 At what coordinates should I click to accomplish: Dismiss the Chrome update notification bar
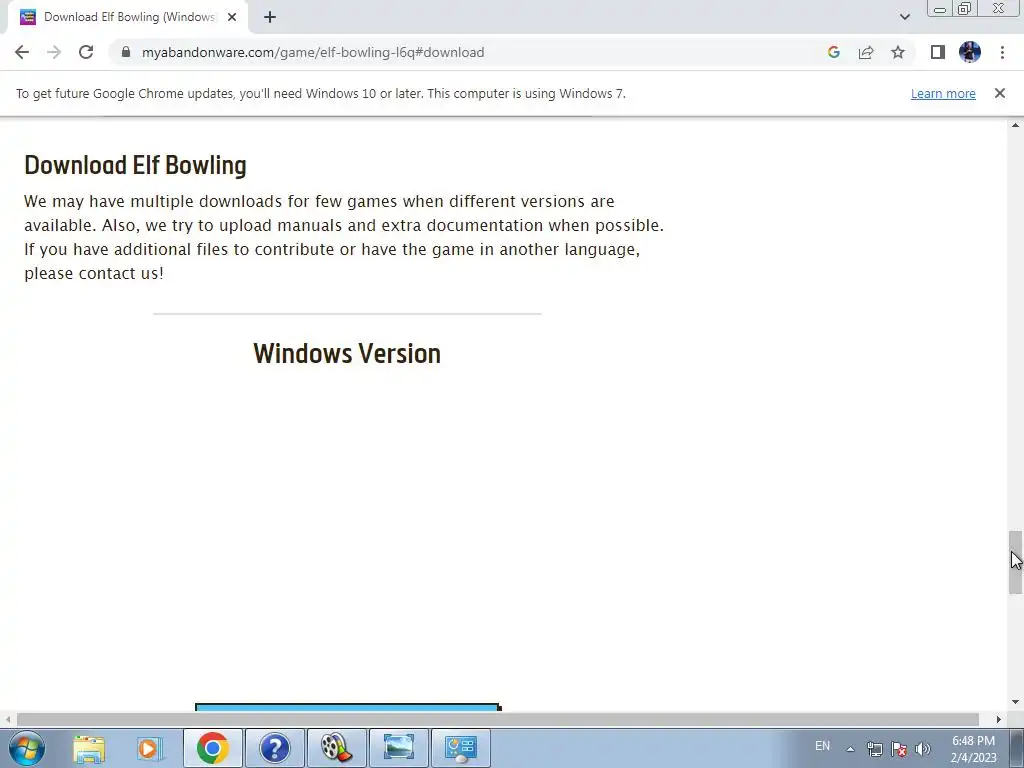click(999, 93)
